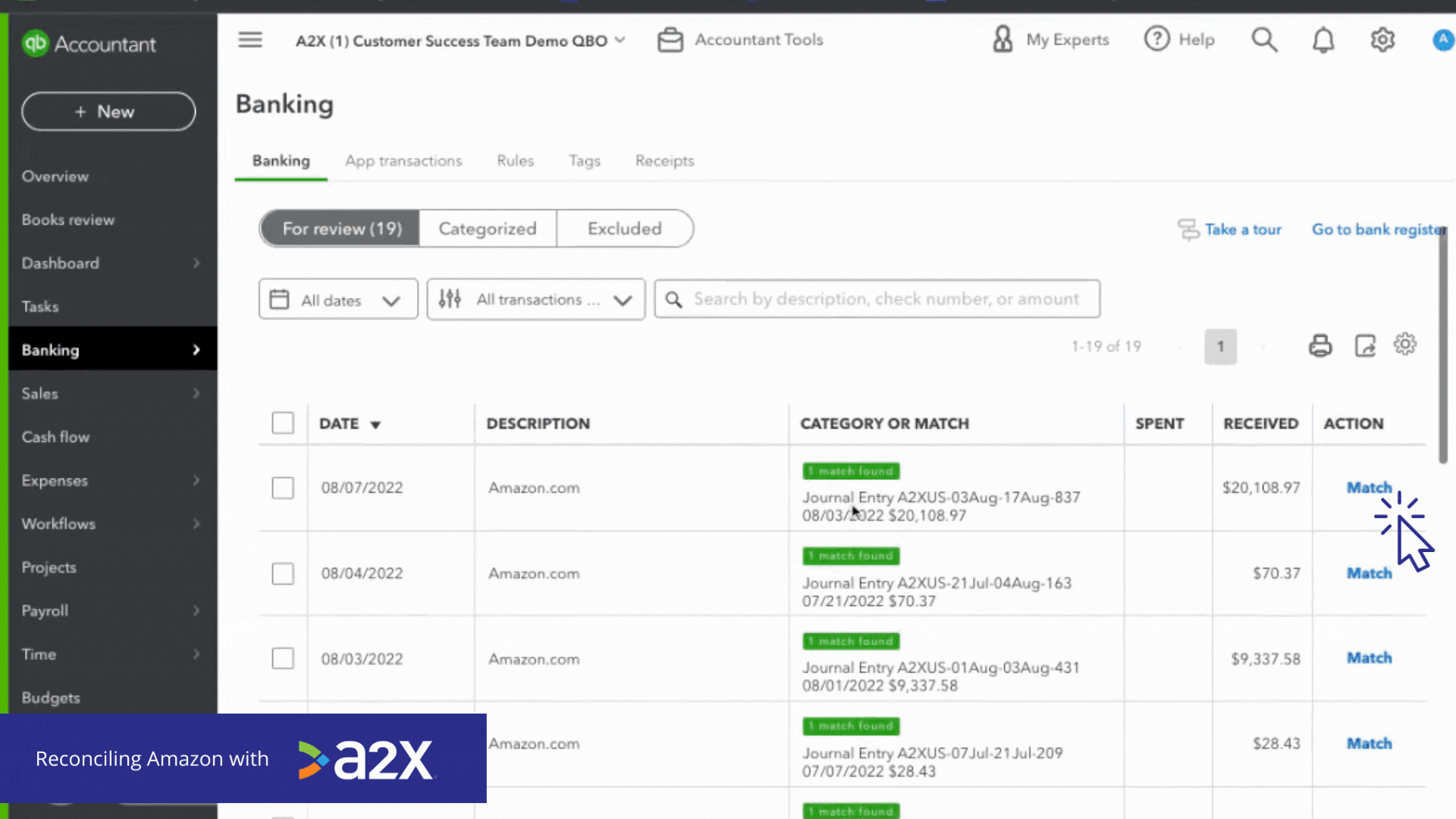Click the print transactions icon
Viewport: 1456px width, 819px height.
click(1320, 346)
